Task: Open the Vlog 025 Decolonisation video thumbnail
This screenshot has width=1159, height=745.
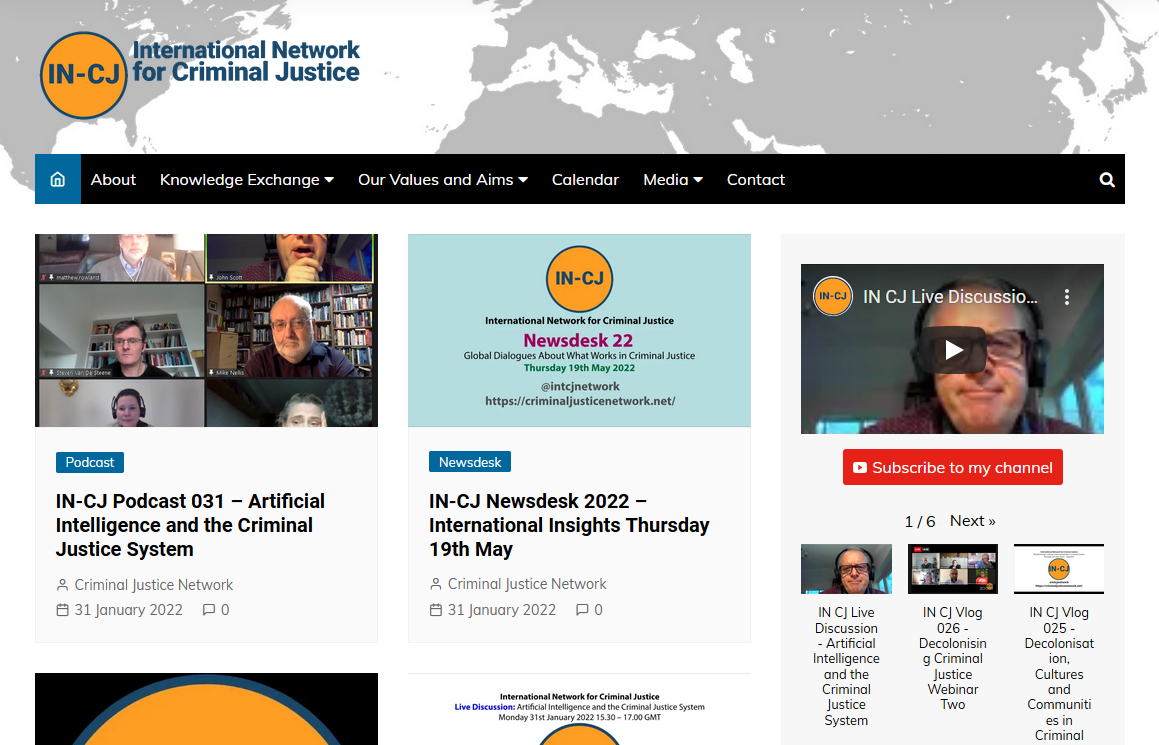Action: (x=1059, y=569)
